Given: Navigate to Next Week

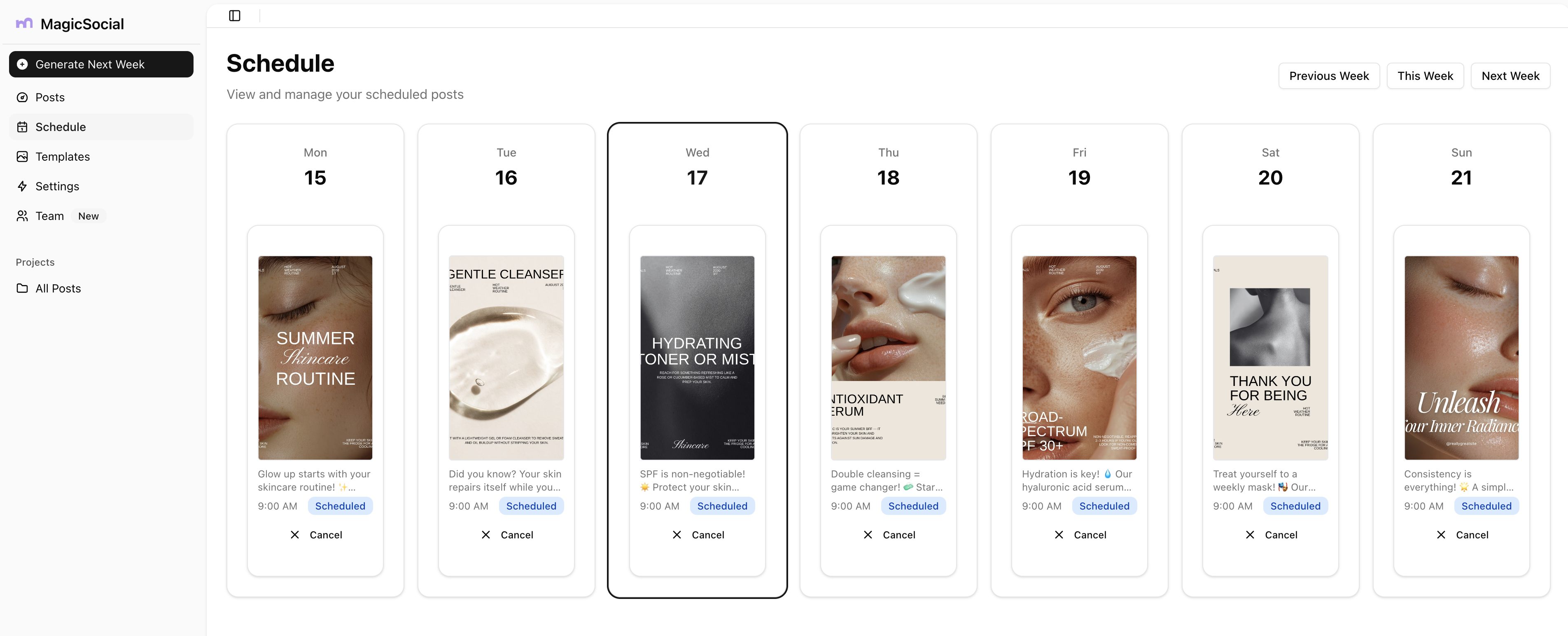Looking at the screenshot, I should point(1510,76).
